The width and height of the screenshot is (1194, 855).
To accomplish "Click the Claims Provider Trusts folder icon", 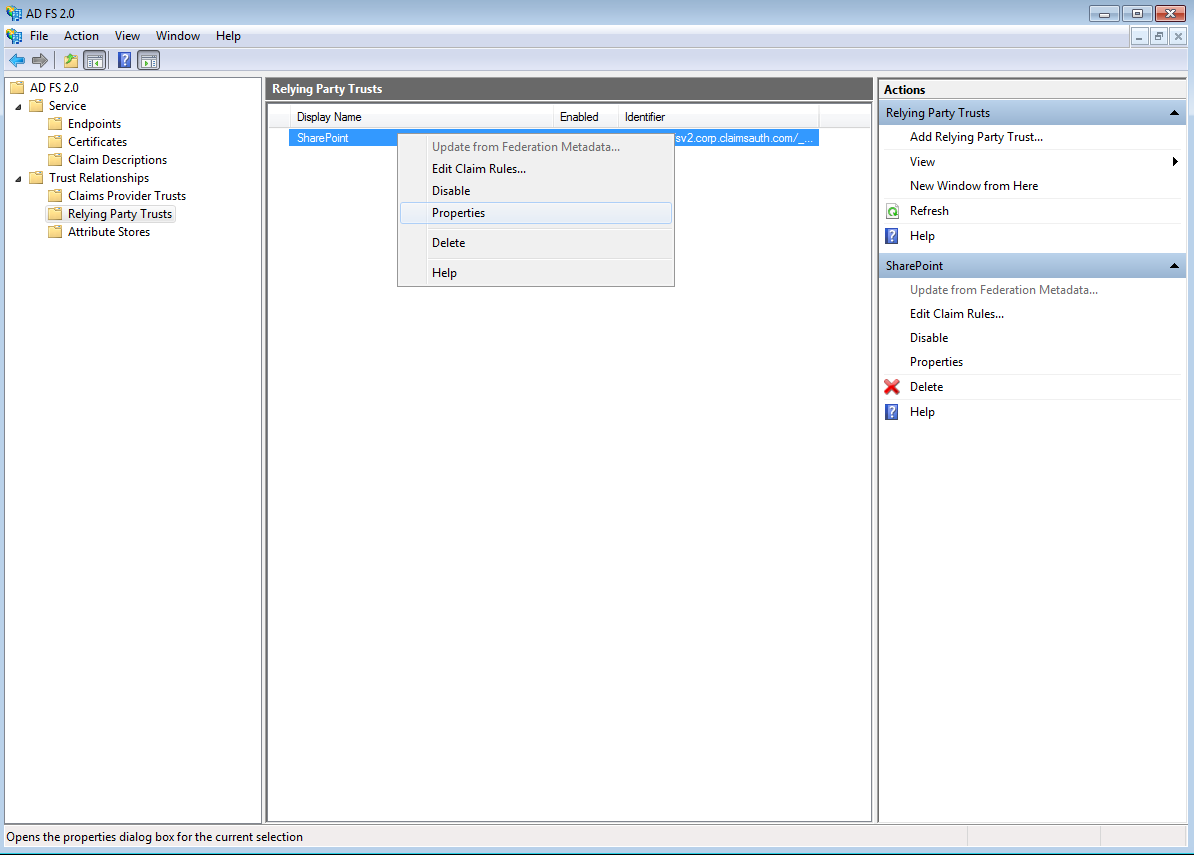I will click(55, 196).
